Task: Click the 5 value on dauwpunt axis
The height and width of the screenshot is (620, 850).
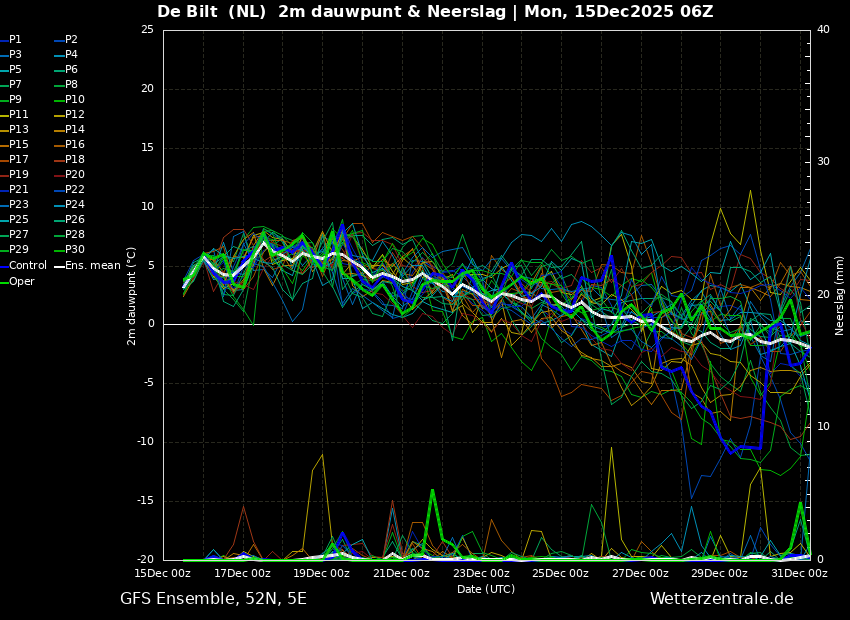Action: pyautogui.click(x=151, y=266)
